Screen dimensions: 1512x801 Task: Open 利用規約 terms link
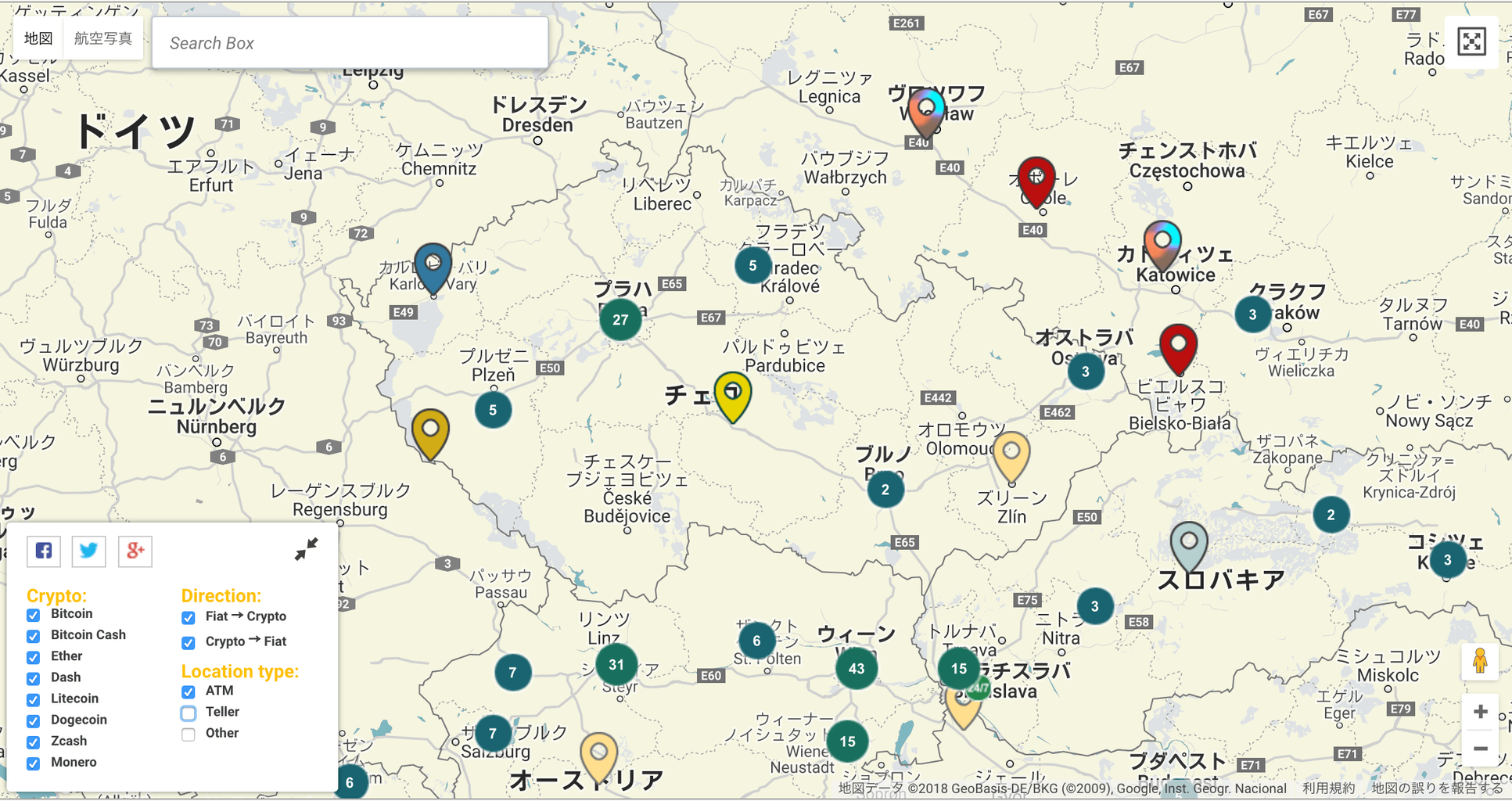point(1328,788)
